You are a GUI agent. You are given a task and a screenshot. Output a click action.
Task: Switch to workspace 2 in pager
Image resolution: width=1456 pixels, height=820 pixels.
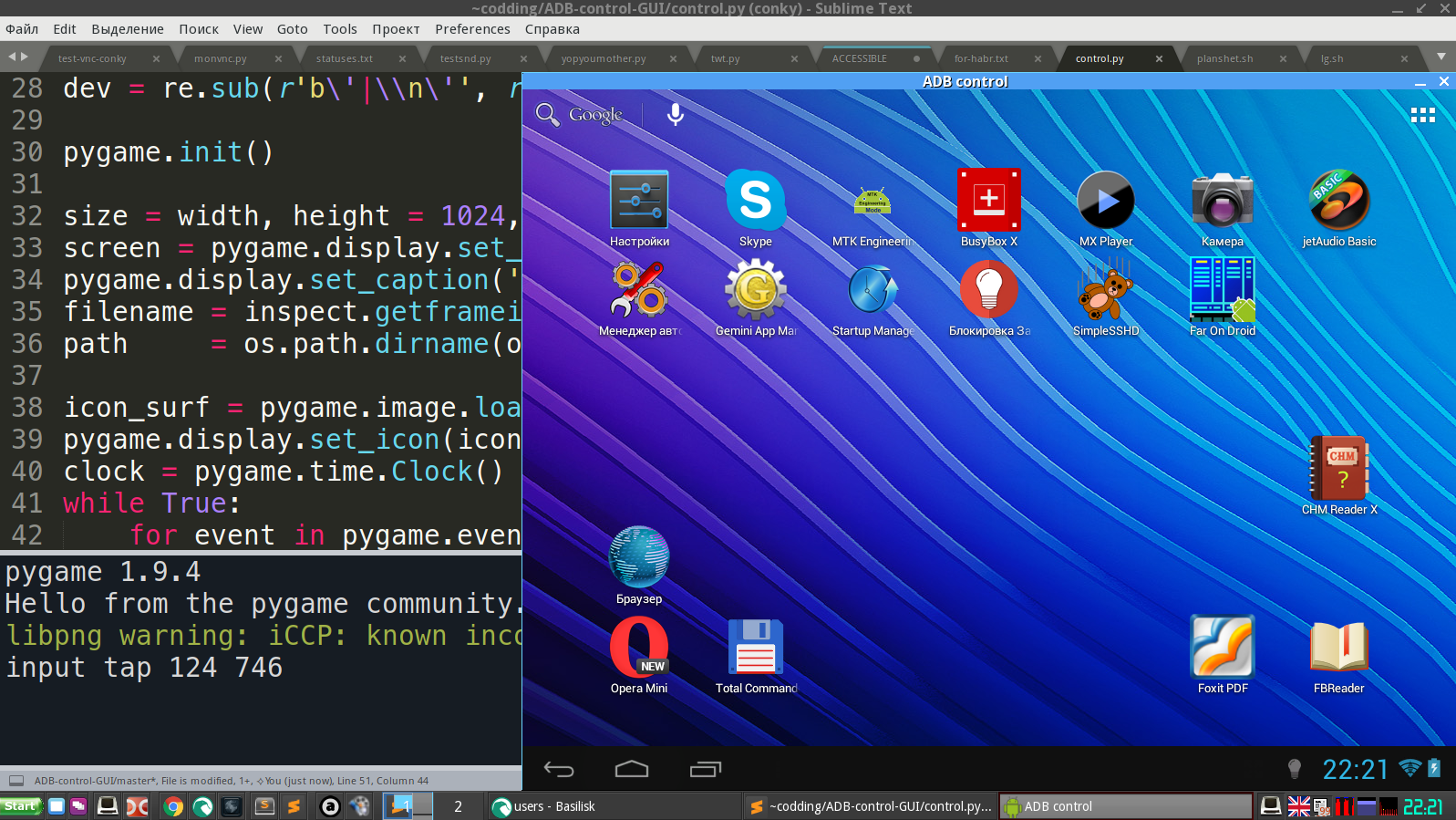click(458, 806)
